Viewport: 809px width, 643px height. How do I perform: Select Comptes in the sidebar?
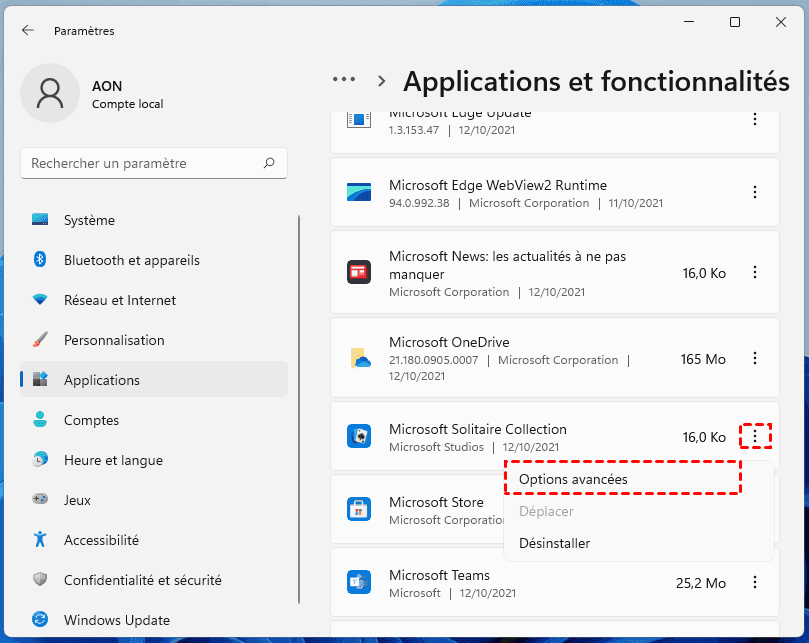pyautogui.click(x=91, y=420)
